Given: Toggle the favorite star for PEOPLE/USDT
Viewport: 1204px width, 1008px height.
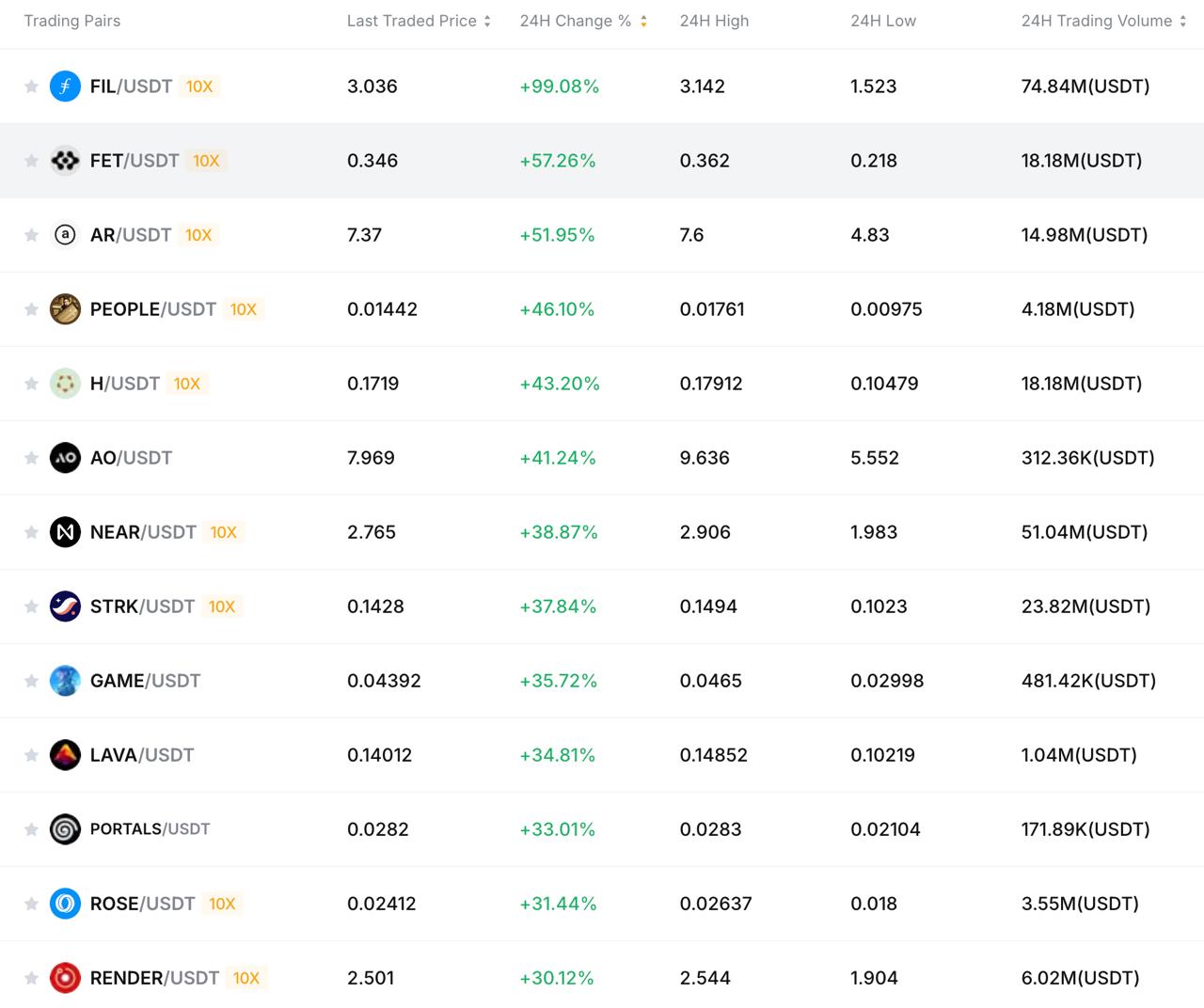Looking at the screenshot, I should coord(31,309).
